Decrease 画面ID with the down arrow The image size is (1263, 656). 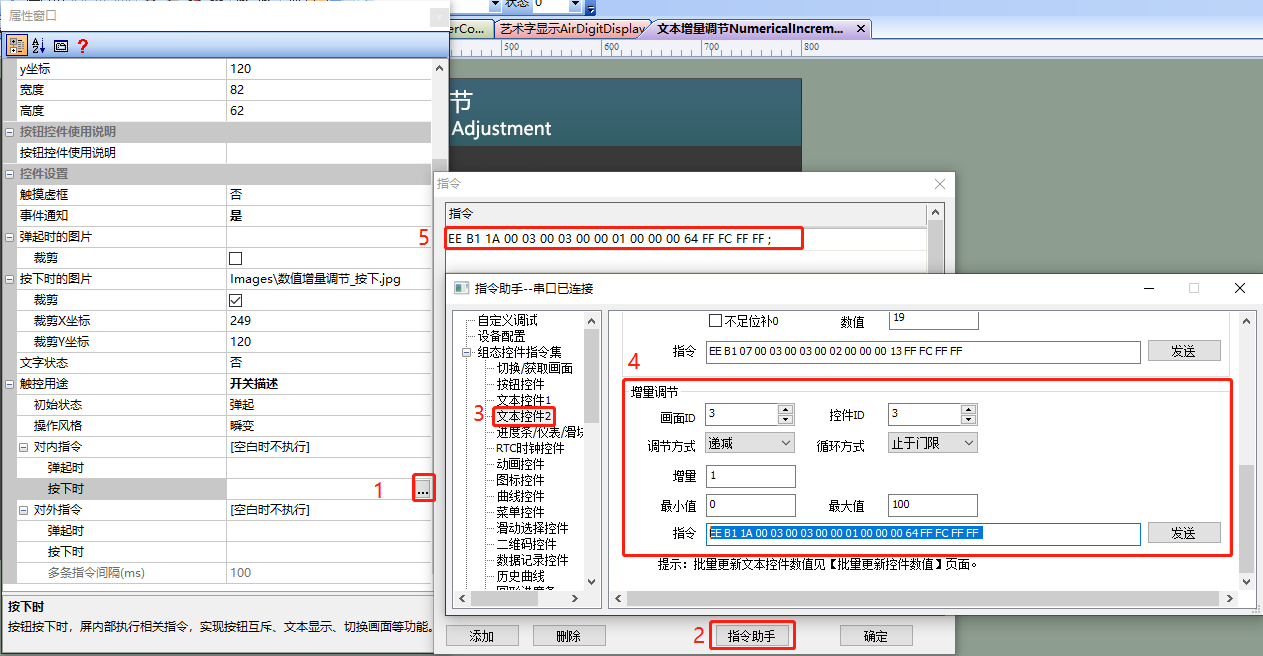pyautogui.click(x=786, y=419)
